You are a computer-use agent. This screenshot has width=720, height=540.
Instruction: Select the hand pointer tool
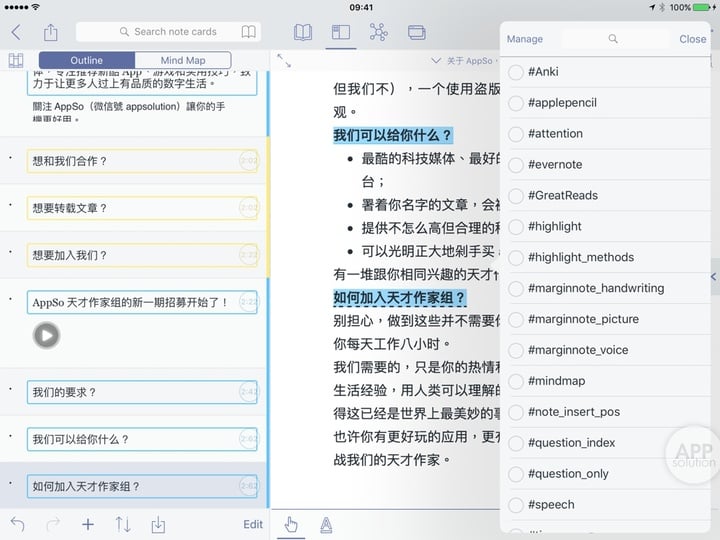click(x=291, y=524)
